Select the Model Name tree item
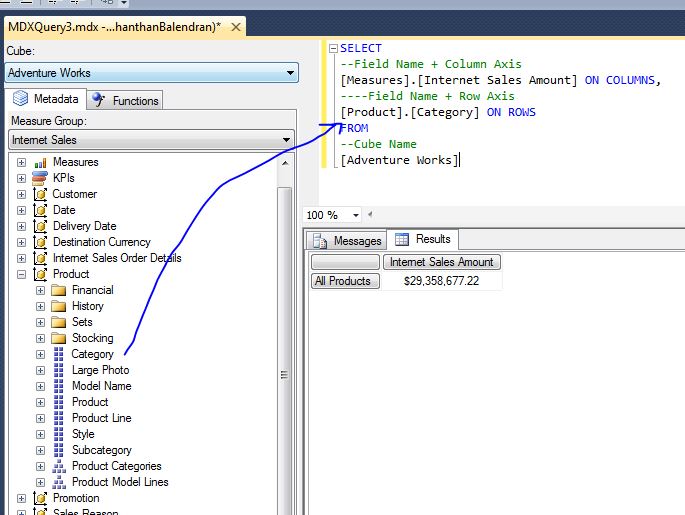This screenshot has width=685, height=515. (x=102, y=386)
